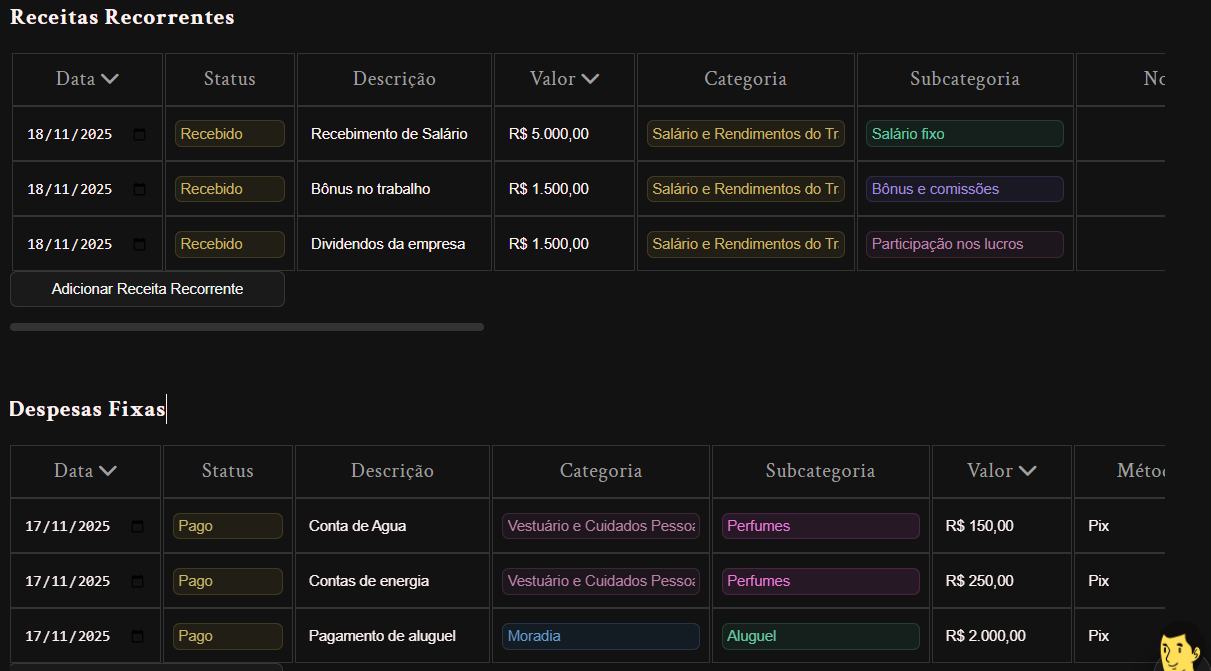Click the R$ 5.000,00 salary value field
The width and height of the screenshot is (1211, 671).
[x=564, y=134]
